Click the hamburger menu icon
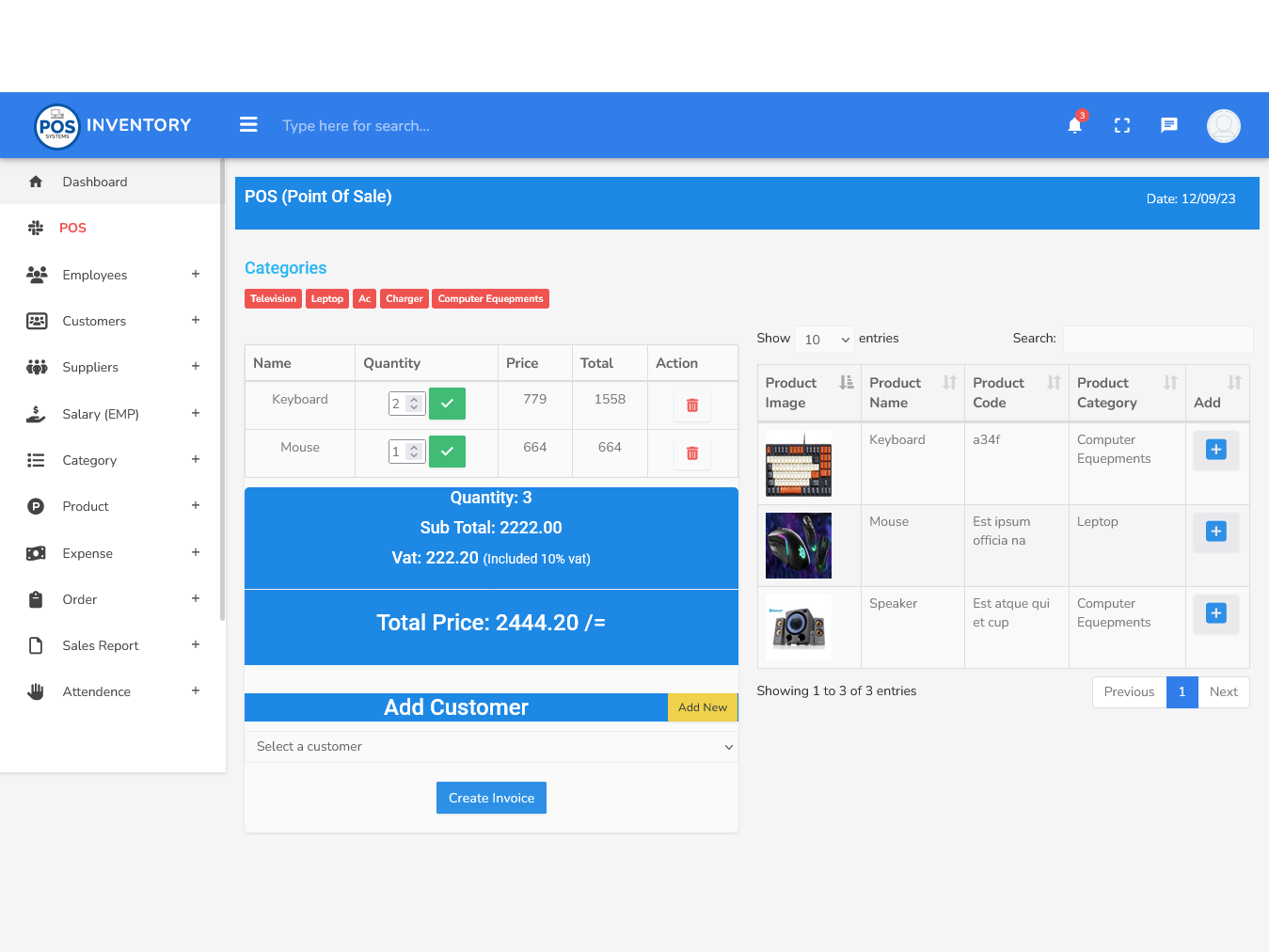 tap(248, 125)
